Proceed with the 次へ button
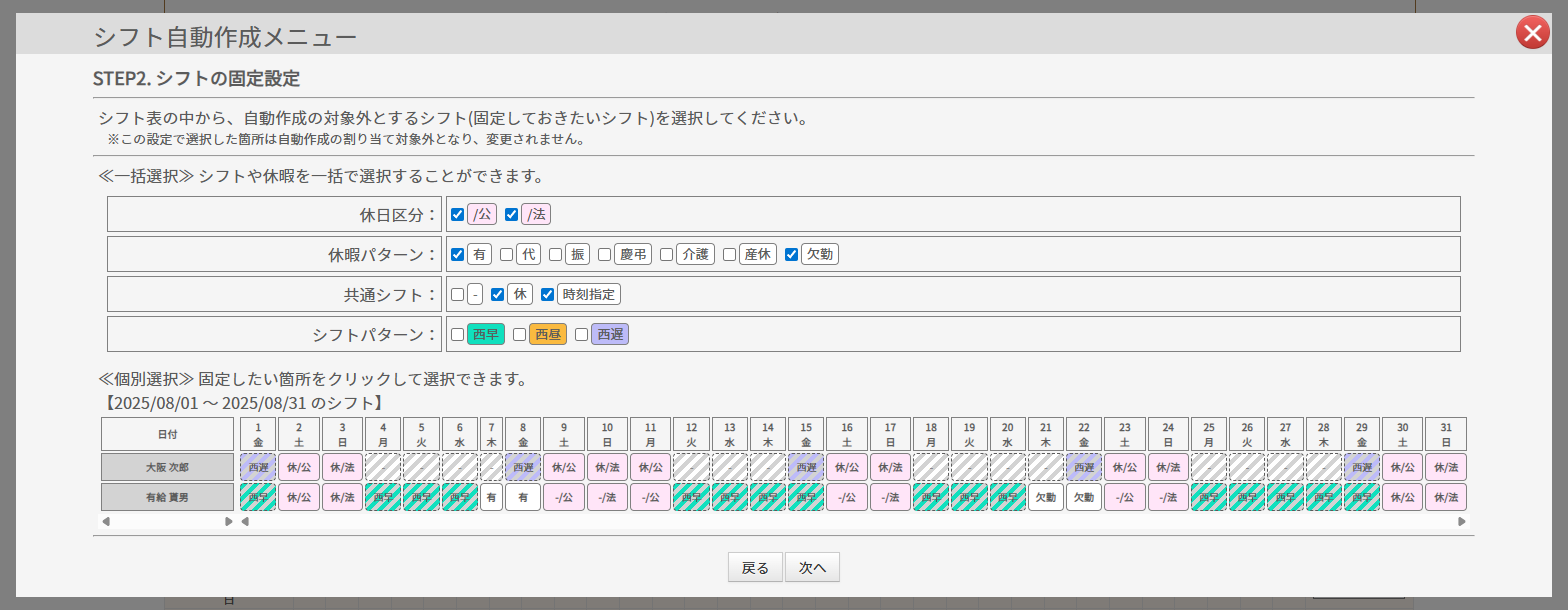This screenshot has width=1568, height=610. point(811,567)
